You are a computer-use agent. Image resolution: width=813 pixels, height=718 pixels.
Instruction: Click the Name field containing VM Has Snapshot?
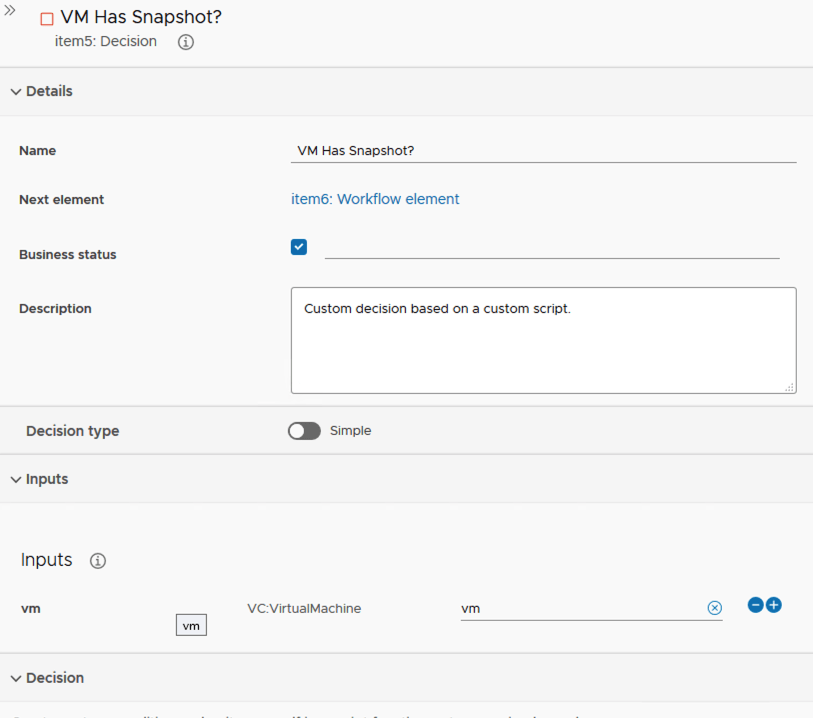click(543, 151)
